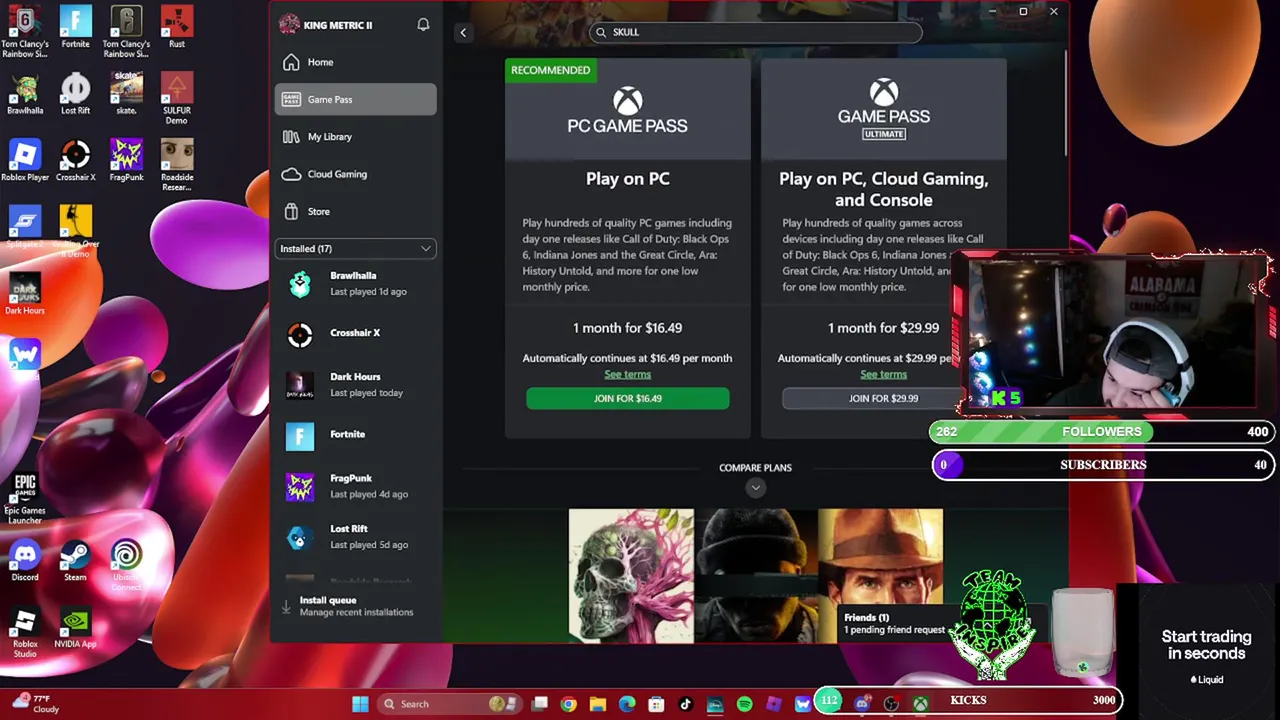Click the skull game cover thumbnail
This screenshot has height=720, width=1280.
[x=631, y=575]
